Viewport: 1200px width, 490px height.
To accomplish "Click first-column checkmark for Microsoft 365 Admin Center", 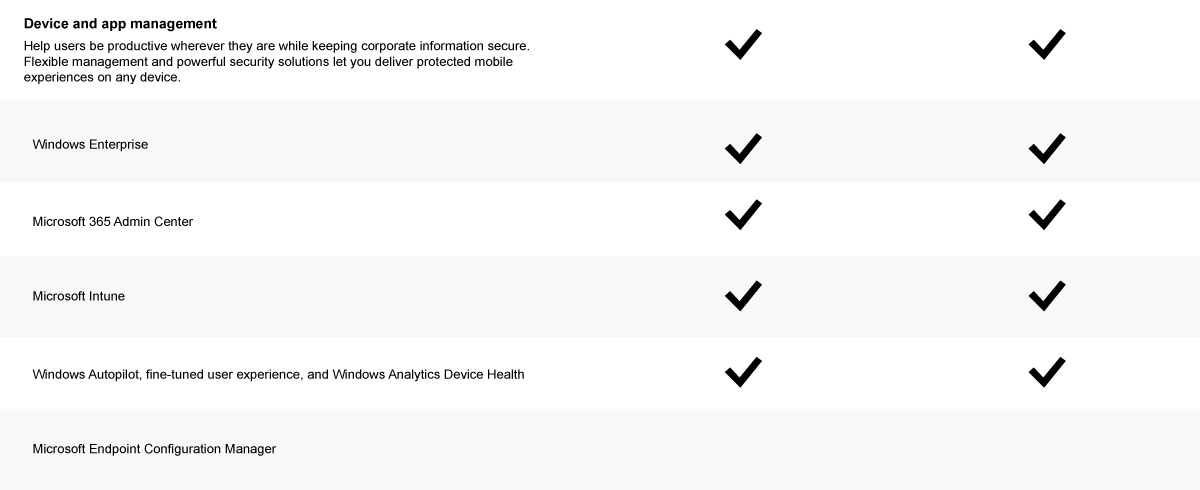I will click(743, 214).
